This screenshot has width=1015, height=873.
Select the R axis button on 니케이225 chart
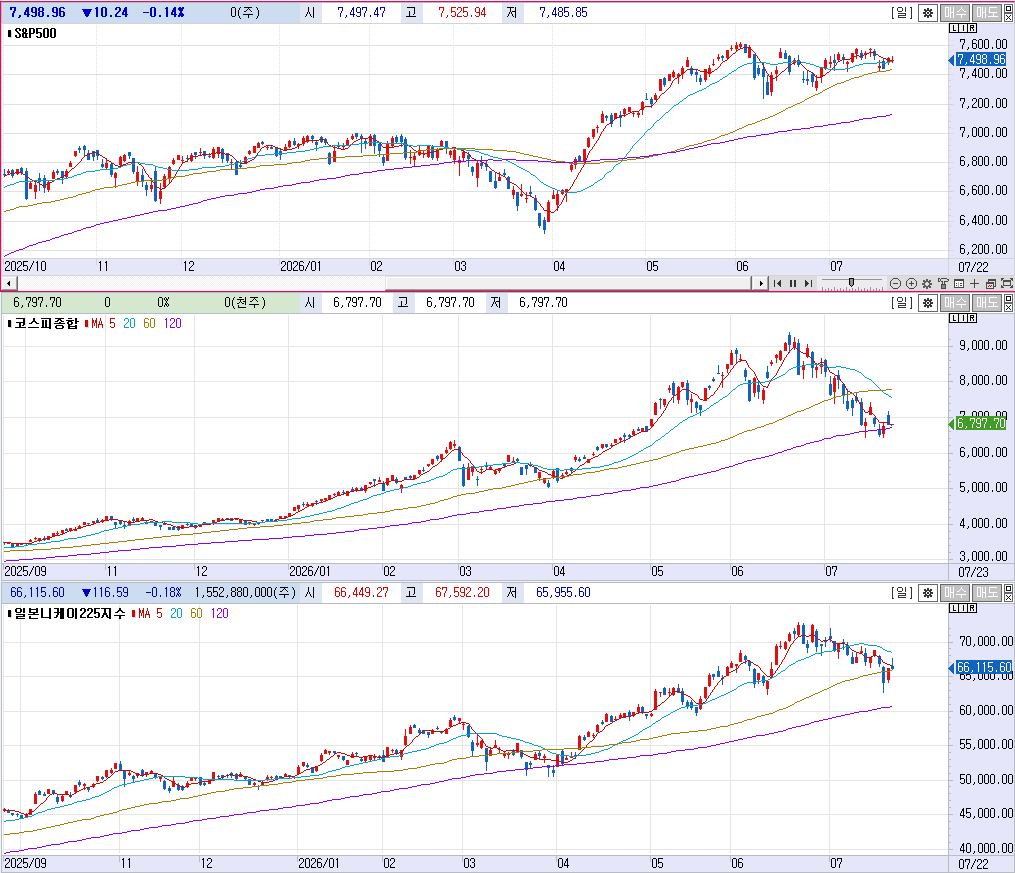coord(972,608)
